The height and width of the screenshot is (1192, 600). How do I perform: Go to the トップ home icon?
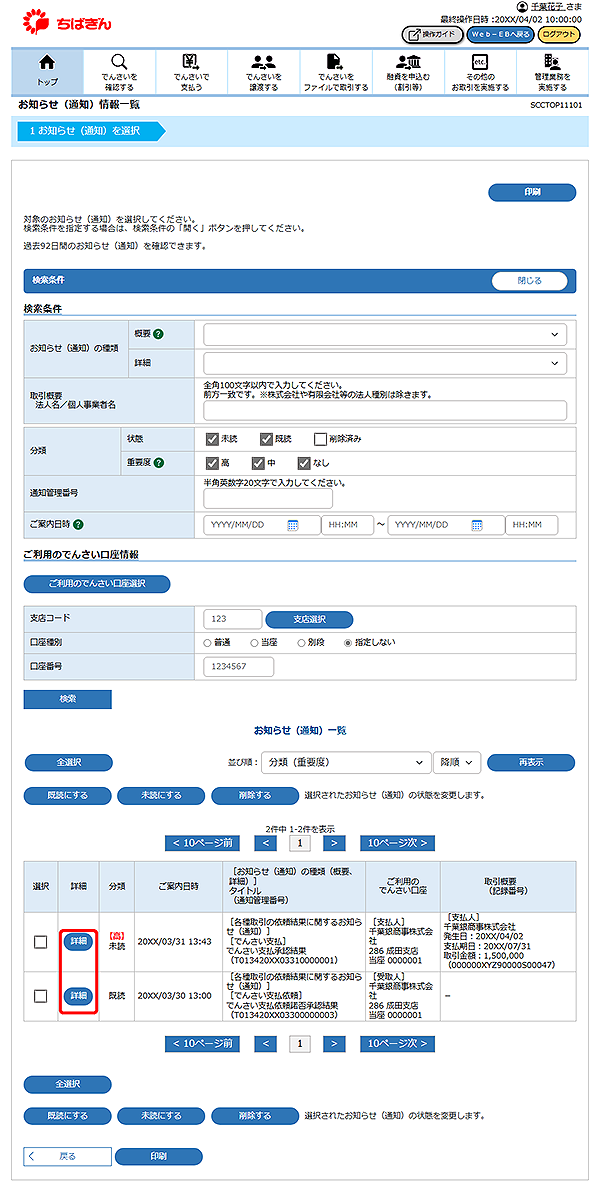click(x=47, y=70)
